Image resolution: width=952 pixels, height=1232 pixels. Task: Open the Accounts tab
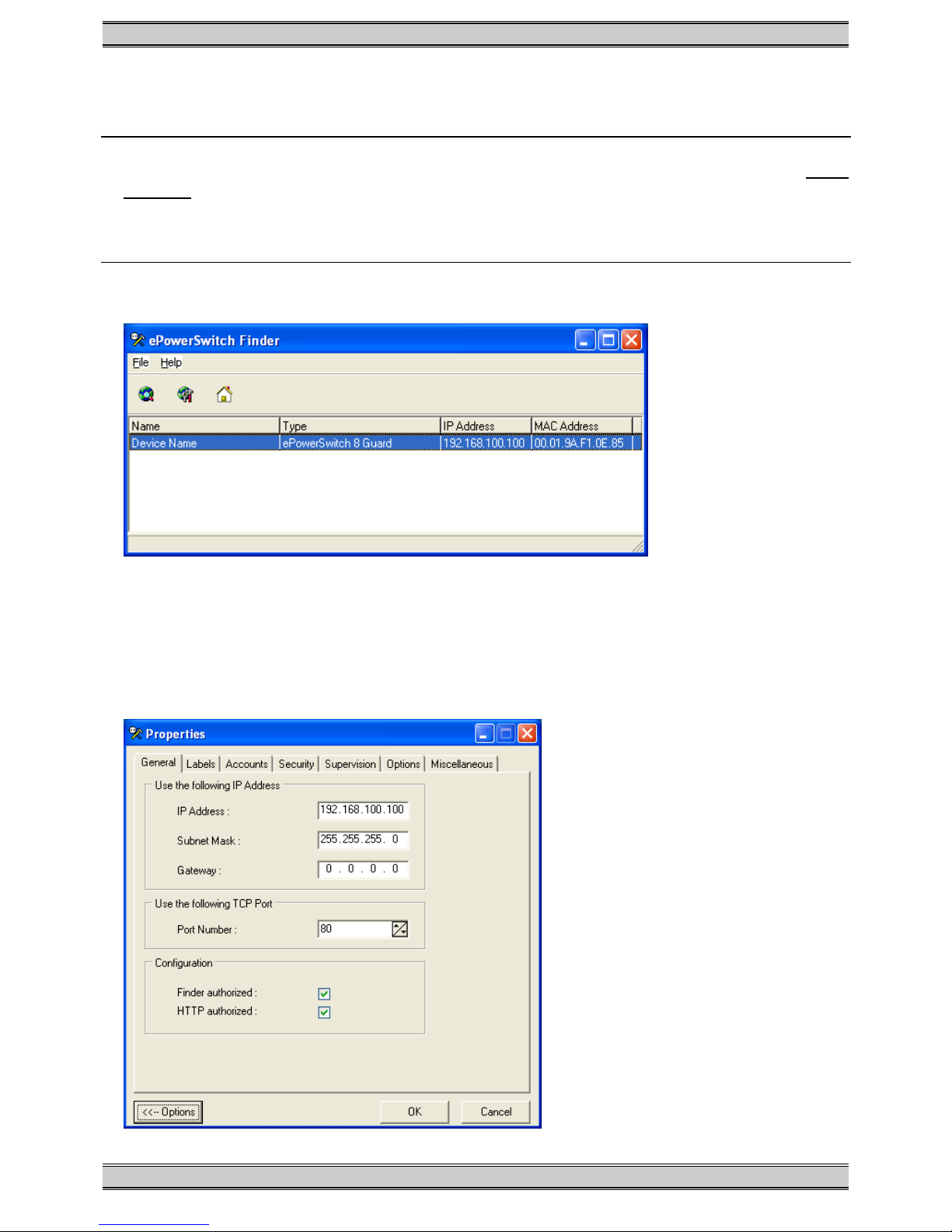click(246, 764)
